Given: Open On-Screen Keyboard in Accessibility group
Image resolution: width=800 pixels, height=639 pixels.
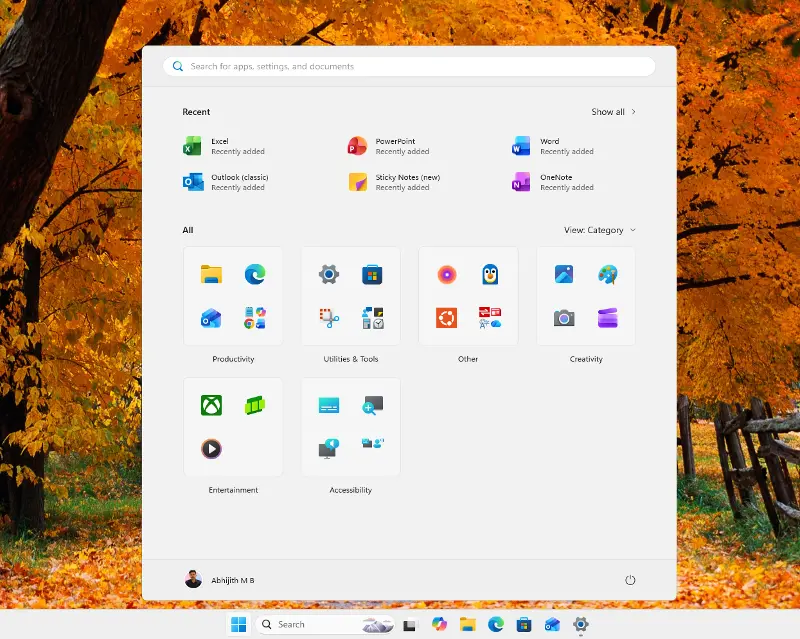Looking at the screenshot, I should (x=329, y=406).
